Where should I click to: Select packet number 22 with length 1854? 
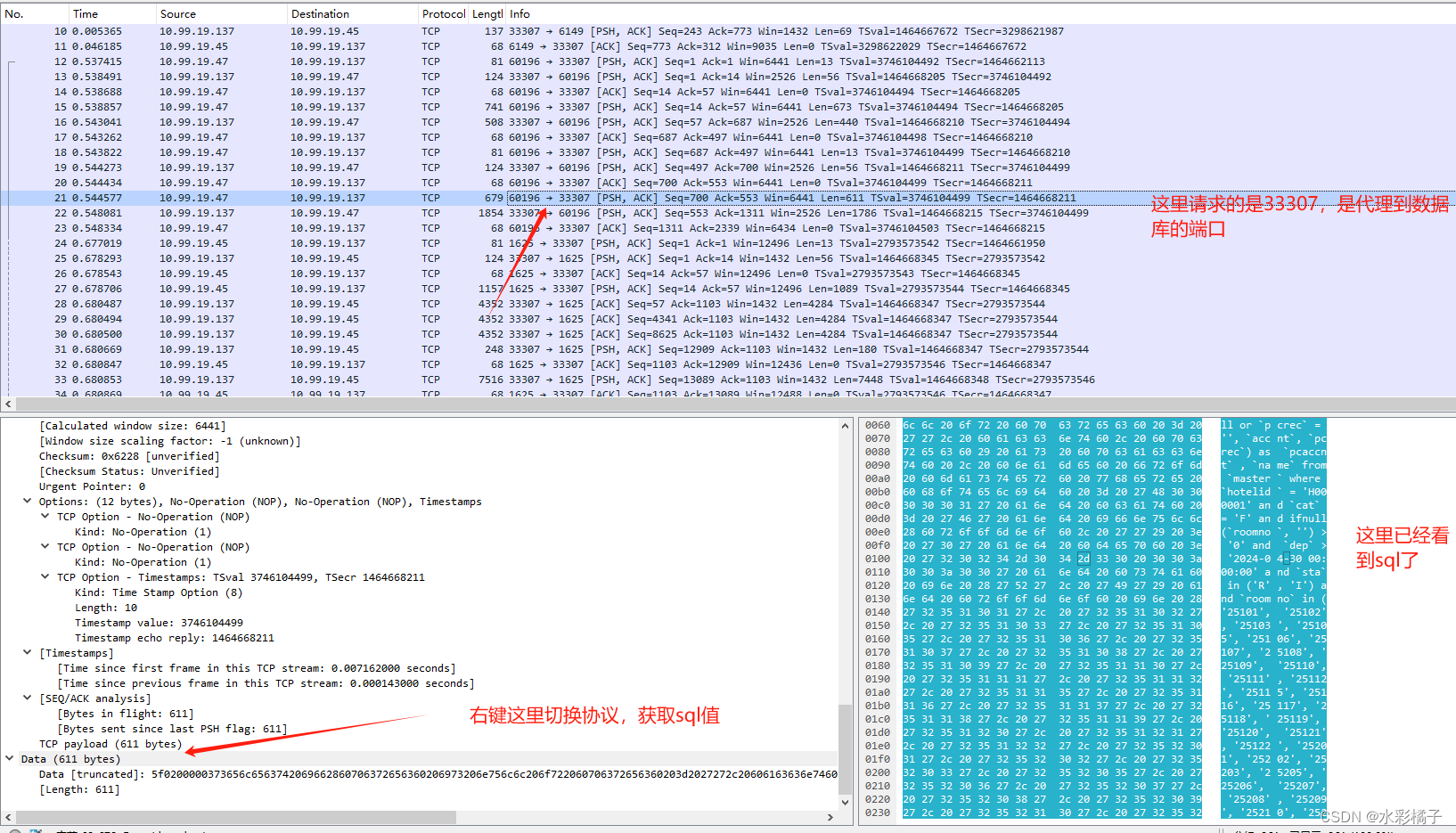[728, 213]
